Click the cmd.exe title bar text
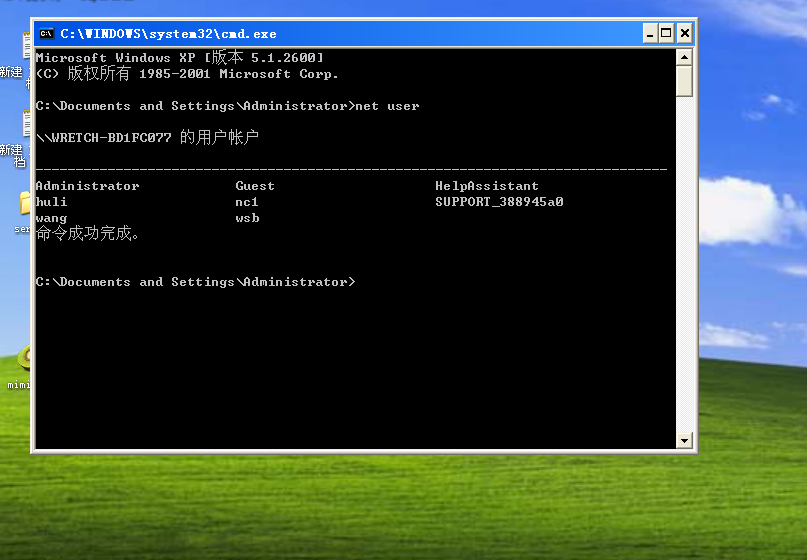Screen dimensions: 807x560 168,34
